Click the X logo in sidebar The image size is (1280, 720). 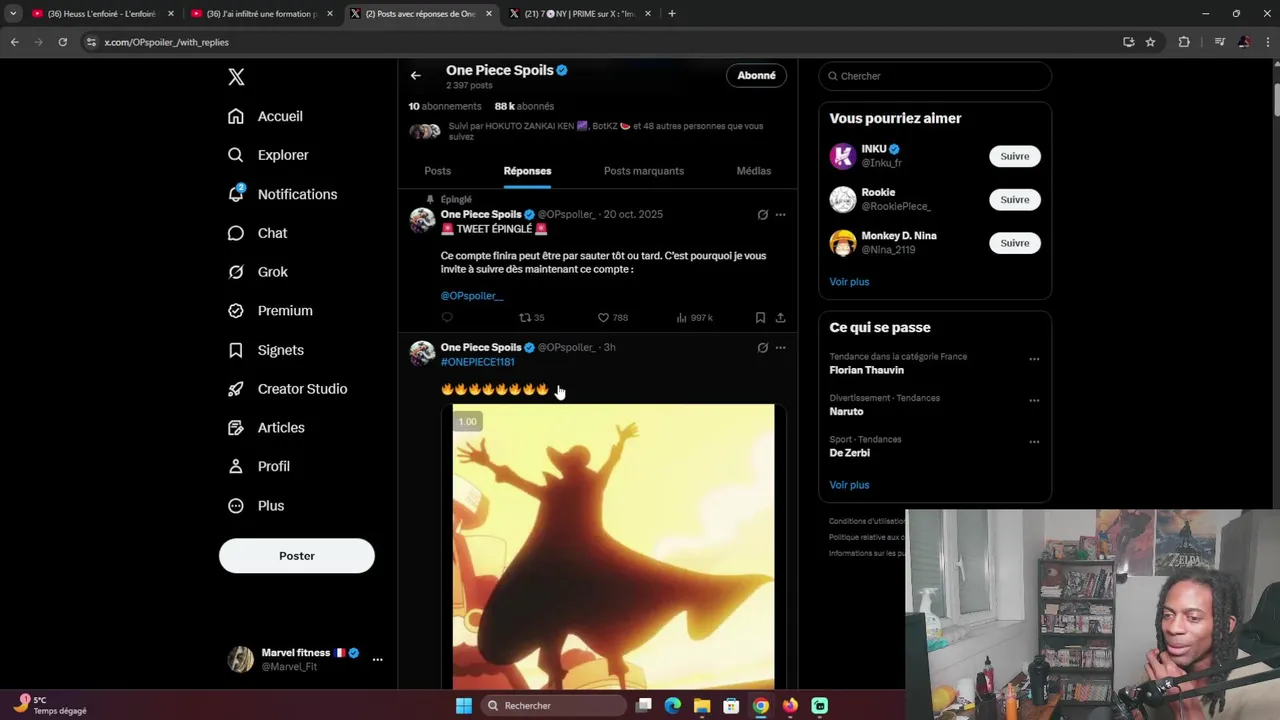point(236,77)
